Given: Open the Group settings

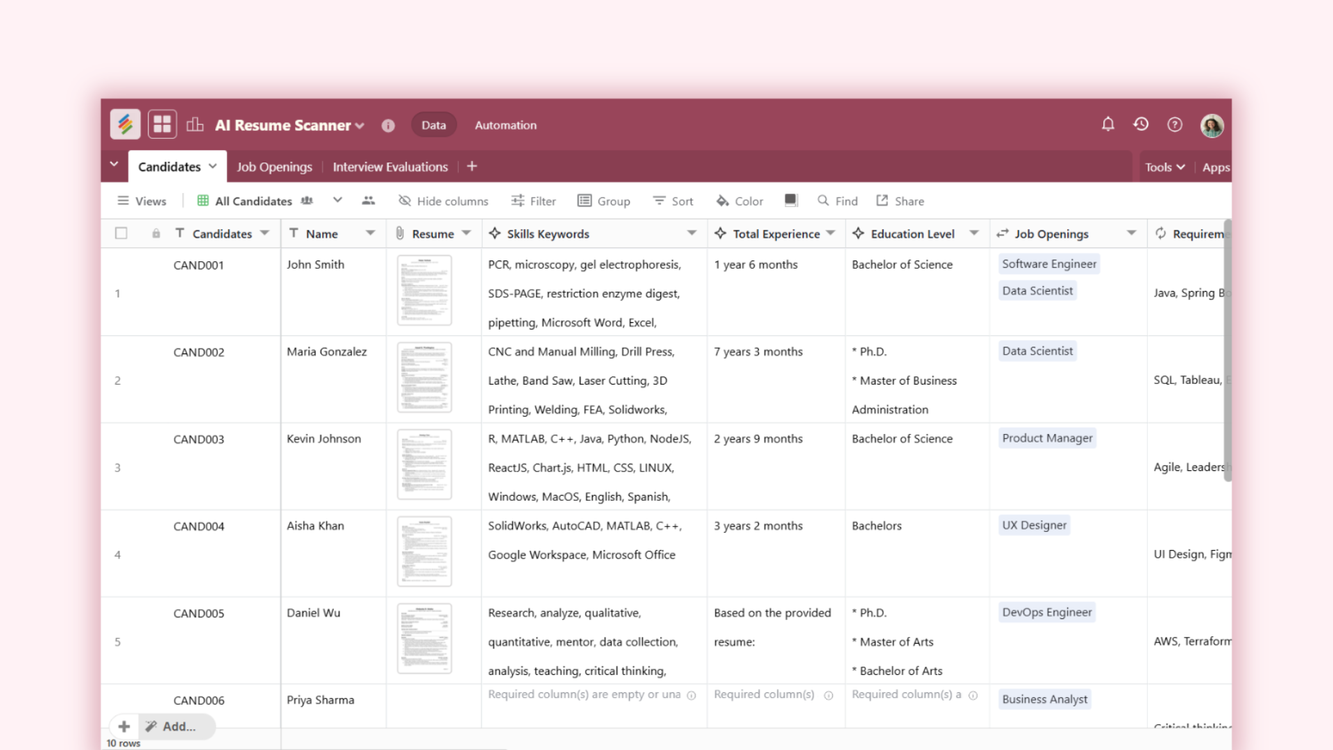Looking at the screenshot, I should coord(604,201).
